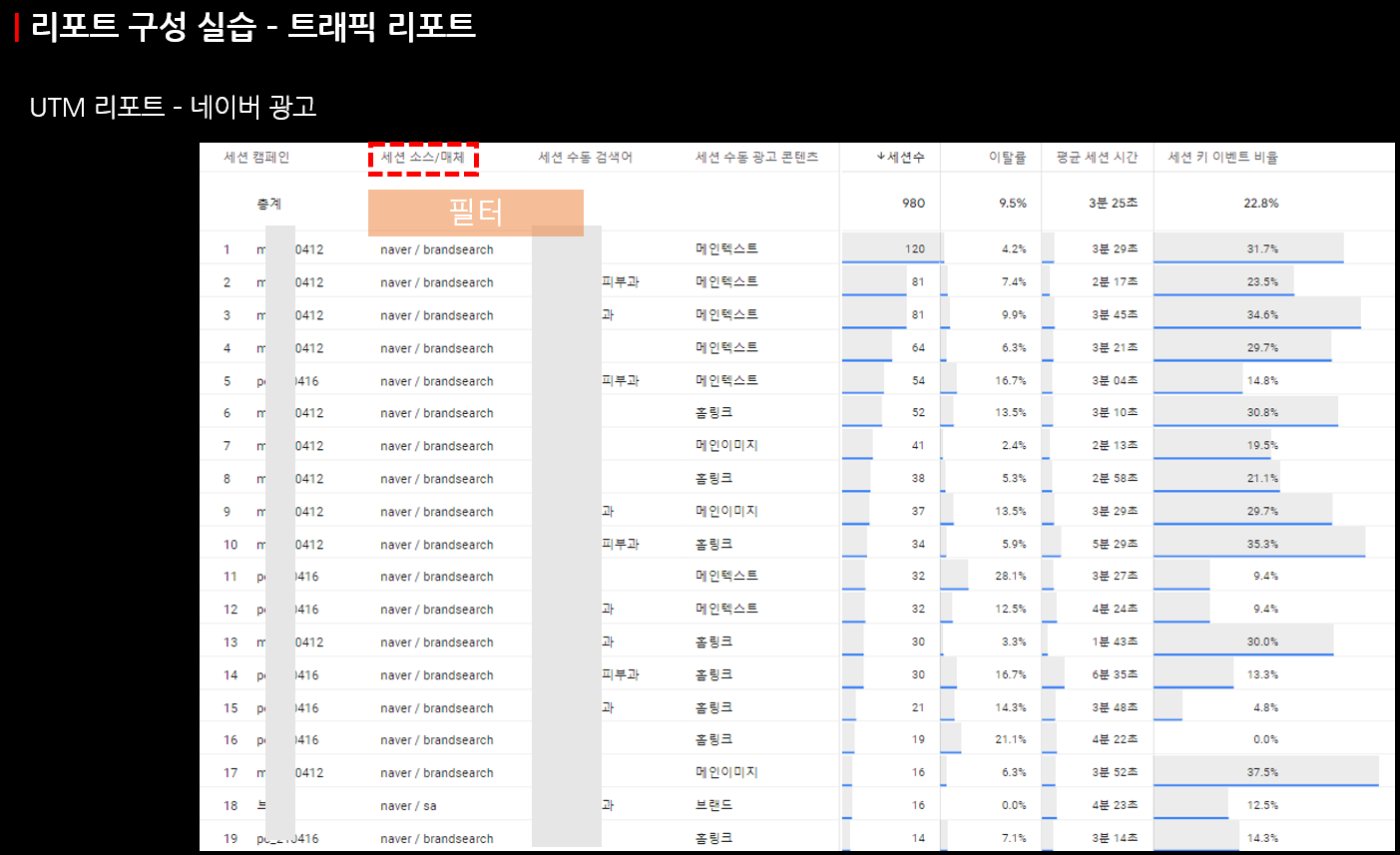Click 메인텍스트 ad content in row 1
Image resolution: width=1400 pixels, height=855 pixels.
click(x=725, y=249)
